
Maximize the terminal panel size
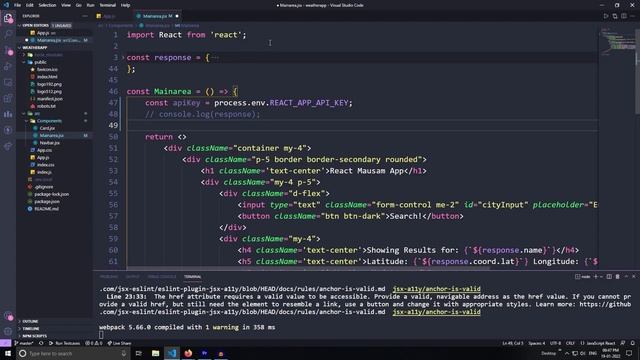[x=626, y=276]
